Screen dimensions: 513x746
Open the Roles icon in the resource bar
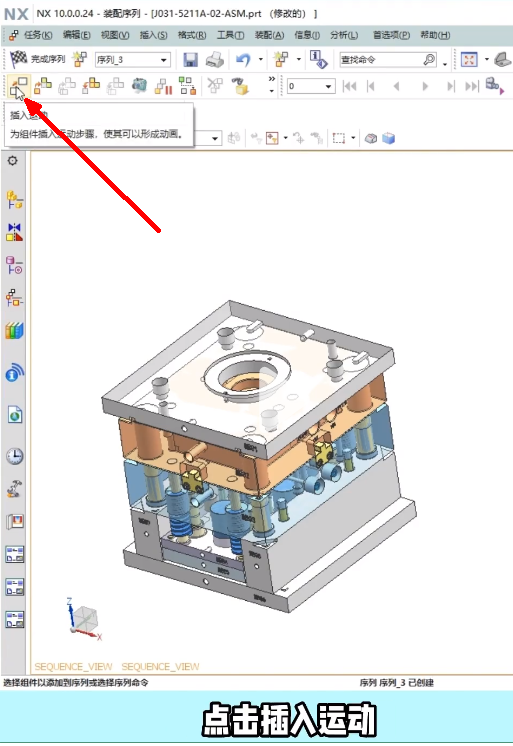pyautogui.click(x=14, y=522)
